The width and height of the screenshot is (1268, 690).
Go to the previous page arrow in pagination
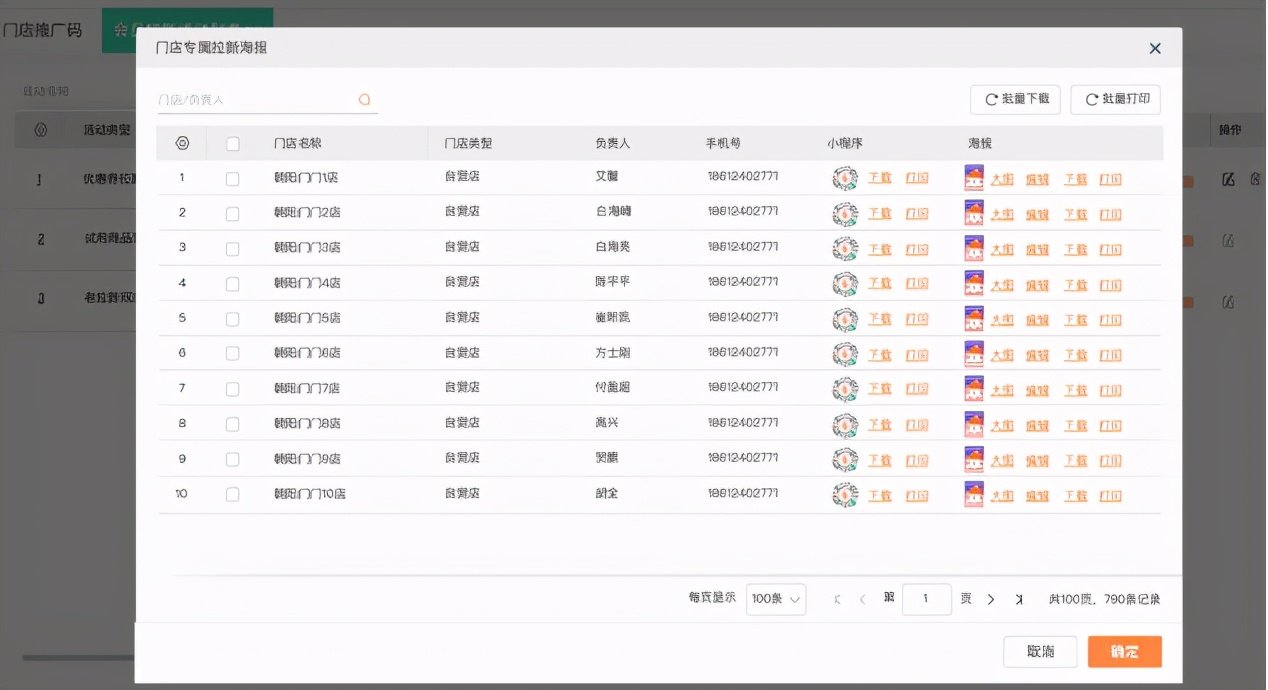(x=862, y=599)
